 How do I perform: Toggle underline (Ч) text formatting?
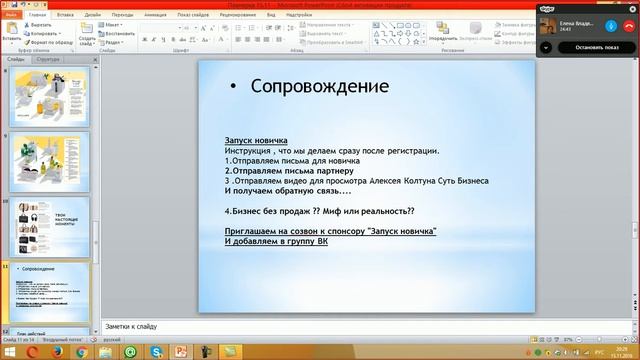[x=164, y=39]
